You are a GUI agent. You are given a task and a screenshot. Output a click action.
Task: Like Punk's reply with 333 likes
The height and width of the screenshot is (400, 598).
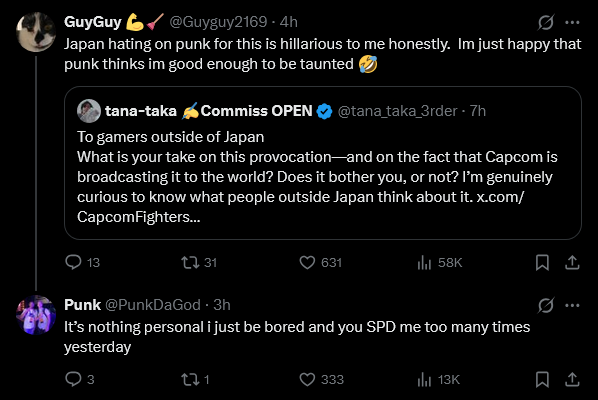(307, 379)
